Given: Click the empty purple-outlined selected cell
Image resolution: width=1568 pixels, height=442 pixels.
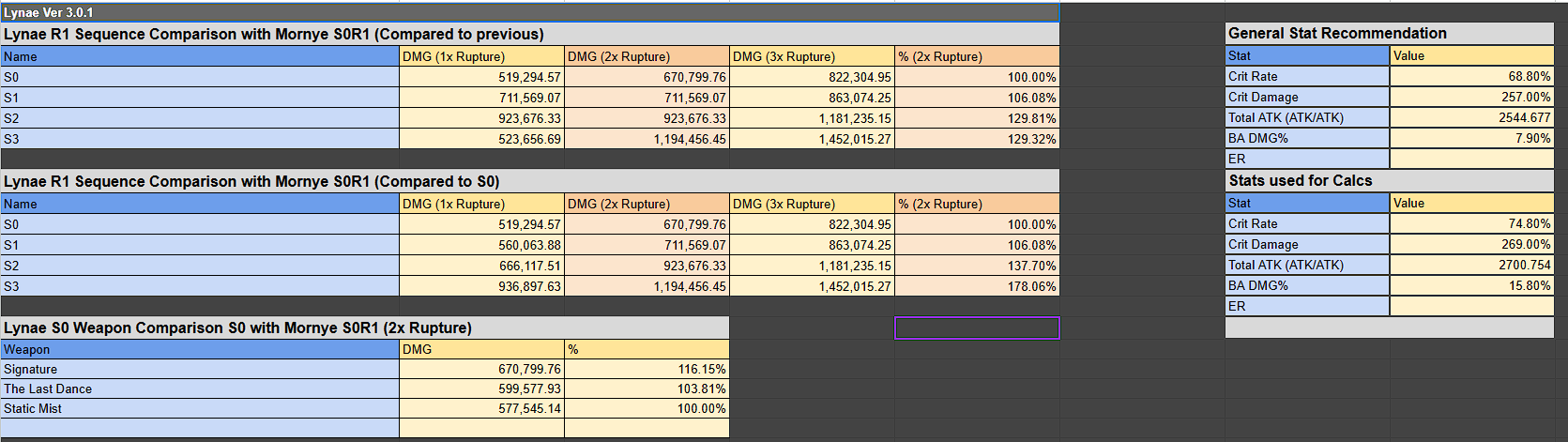Looking at the screenshot, I should pyautogui.click(x=977, y=328).
